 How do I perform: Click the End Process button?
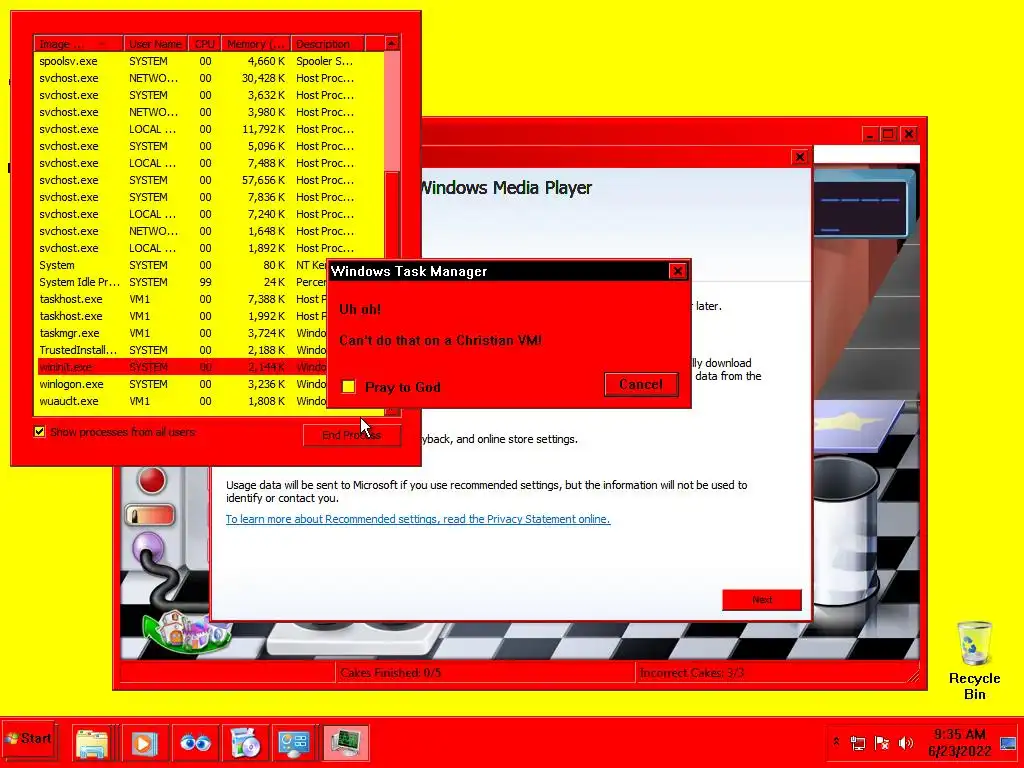tap(352, 435)
